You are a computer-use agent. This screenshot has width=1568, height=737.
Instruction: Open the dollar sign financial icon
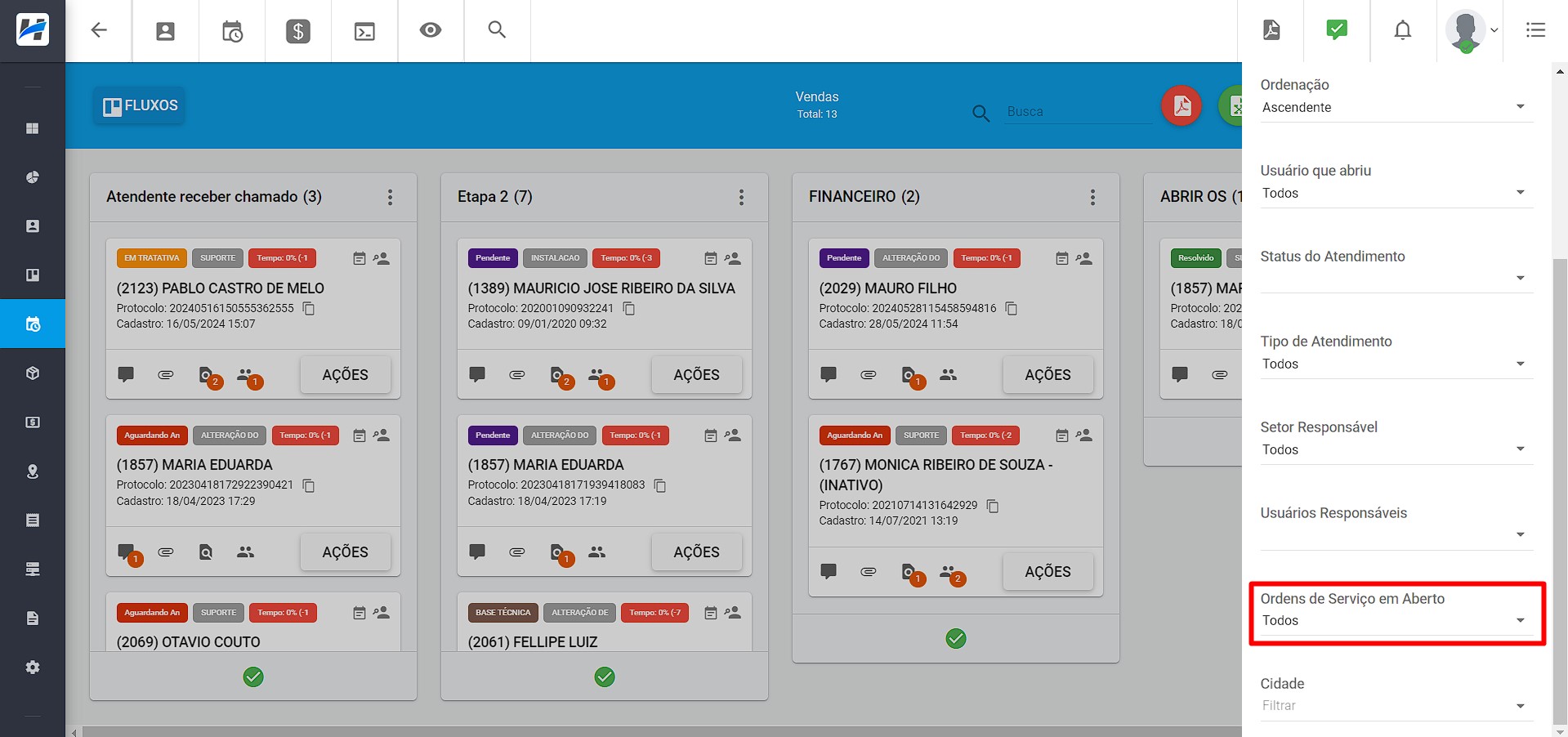[x=298, y=31]
